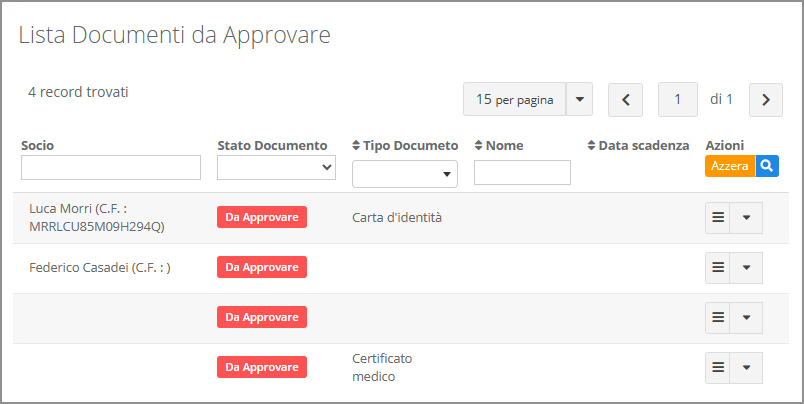Click the blue search magnifier icon
This screenshot has width=804, height=404.
coord(767,167)
